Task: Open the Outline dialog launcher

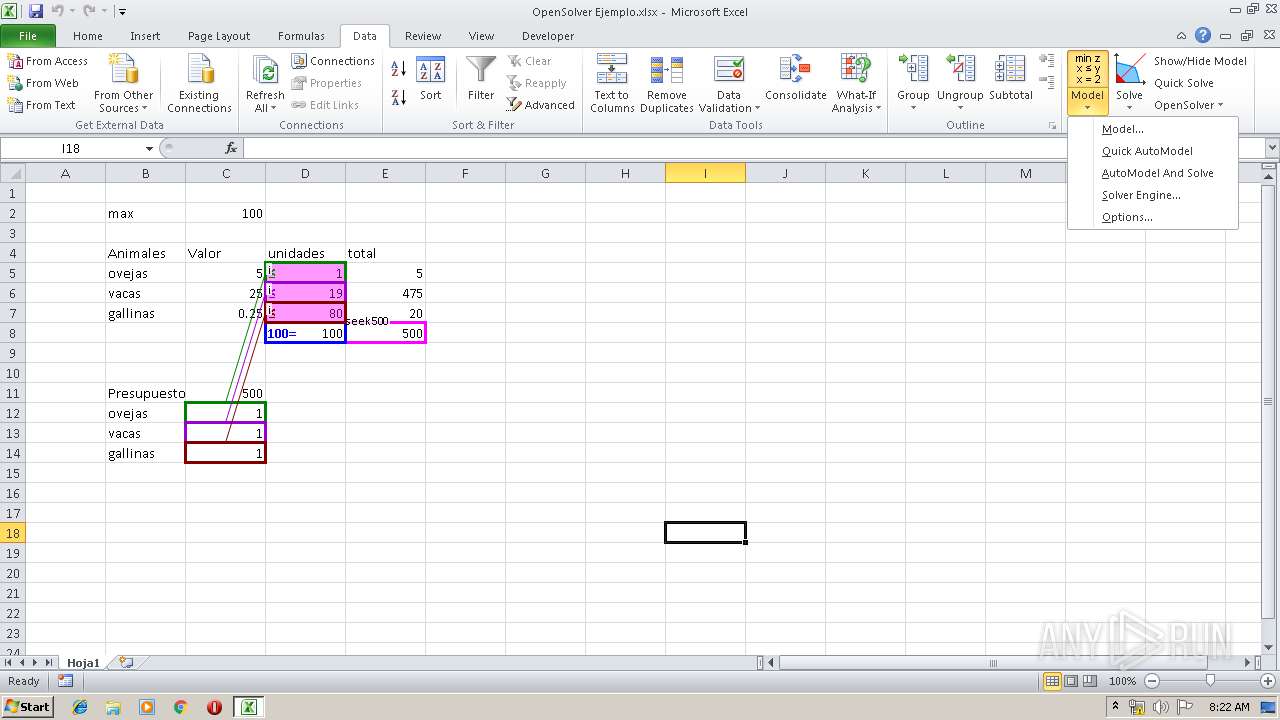Action: coord(1052,126)
